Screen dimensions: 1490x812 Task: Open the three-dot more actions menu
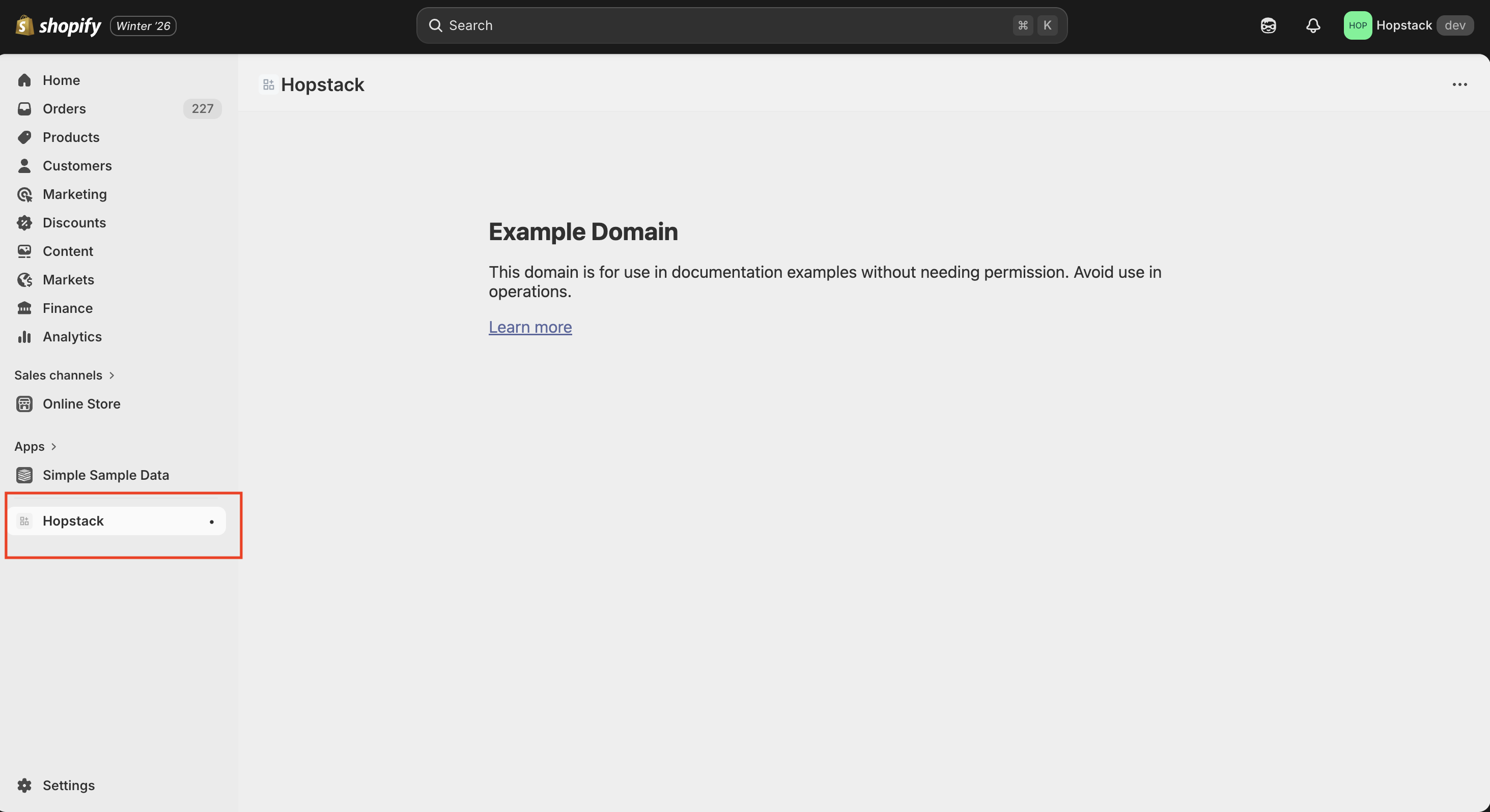1459,85
